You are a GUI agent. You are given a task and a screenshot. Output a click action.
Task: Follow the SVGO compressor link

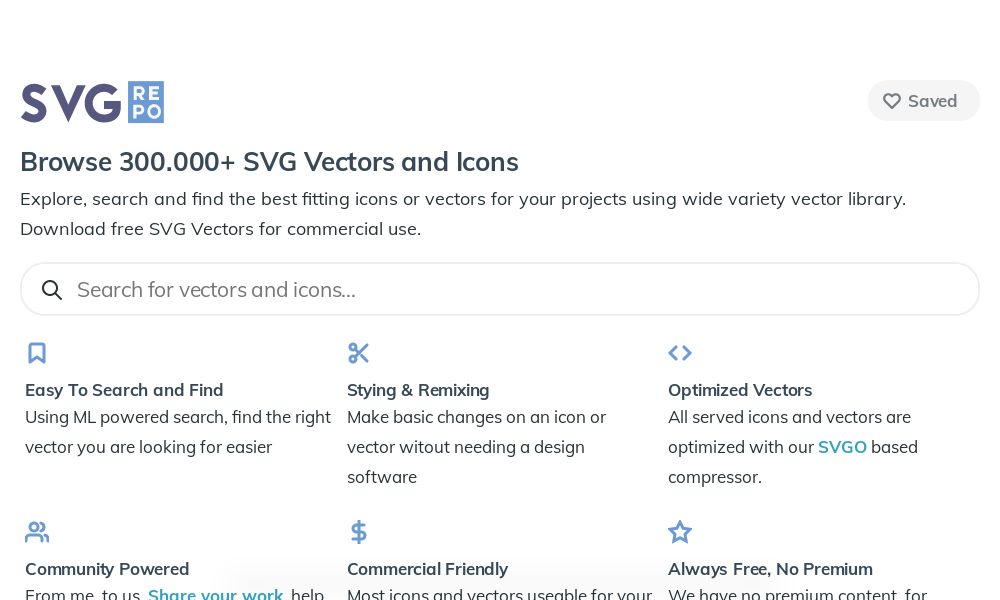843,447
